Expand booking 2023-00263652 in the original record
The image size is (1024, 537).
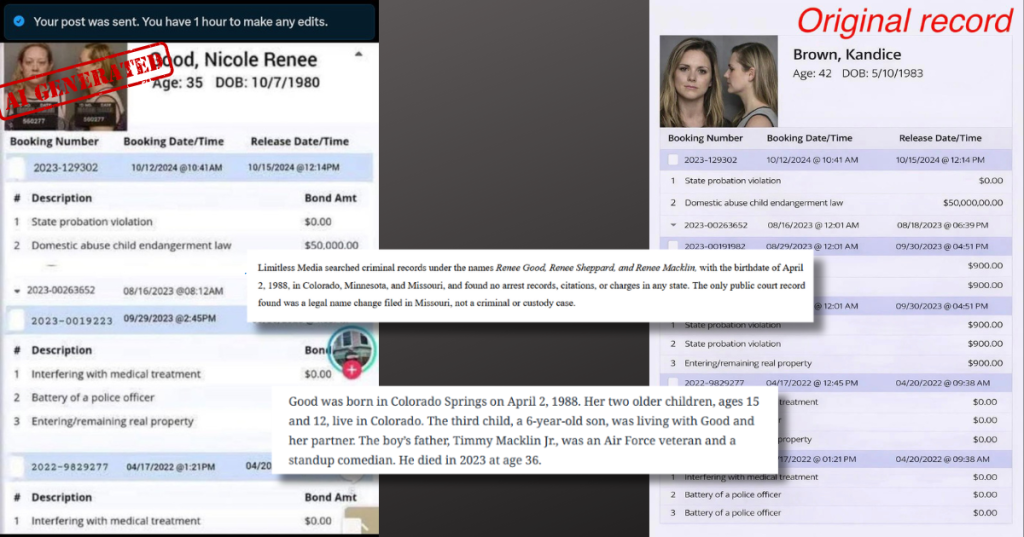point(674,225)
